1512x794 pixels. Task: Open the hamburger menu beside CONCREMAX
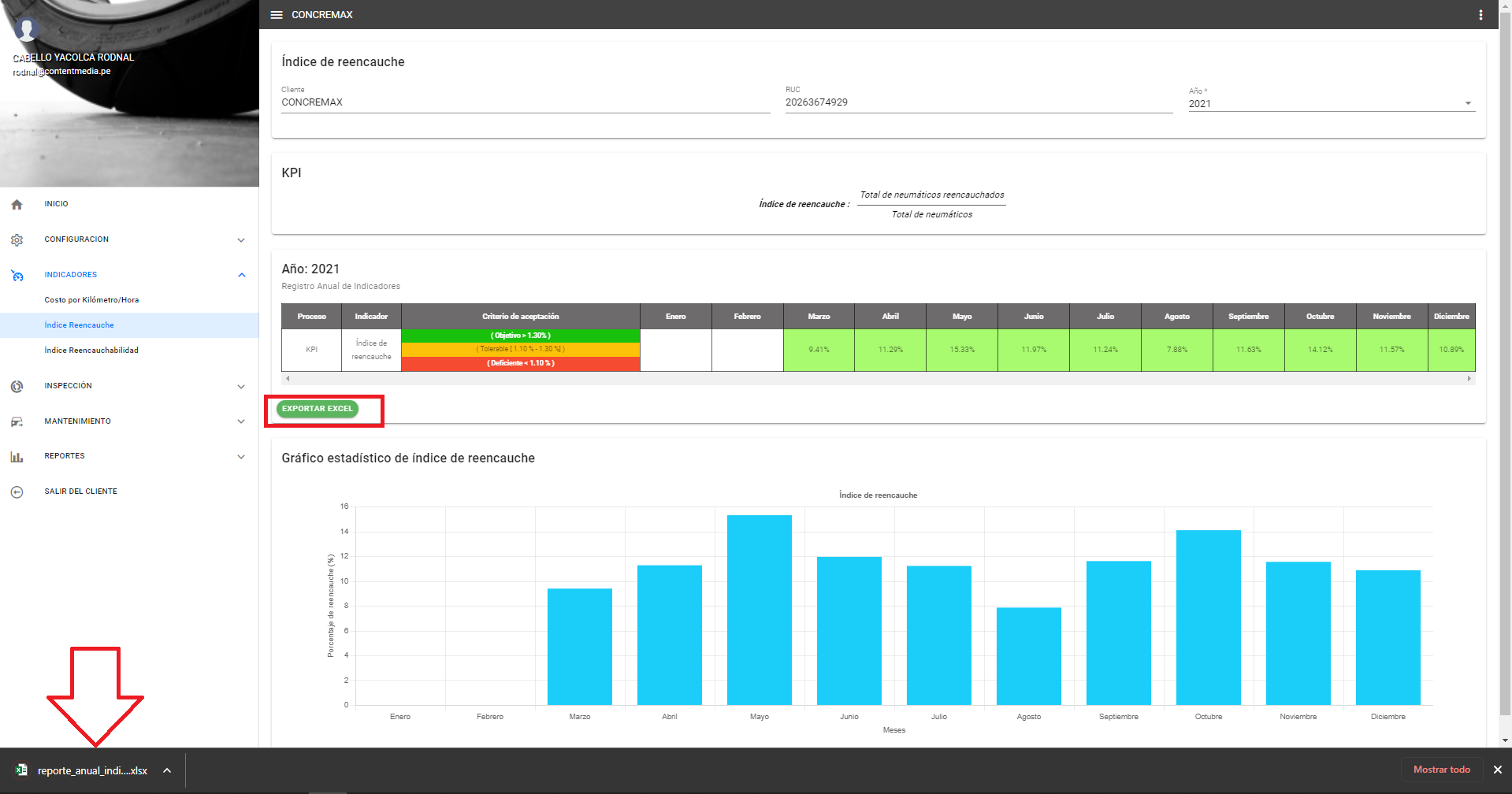pyautogui.click(x=277, y=15)
